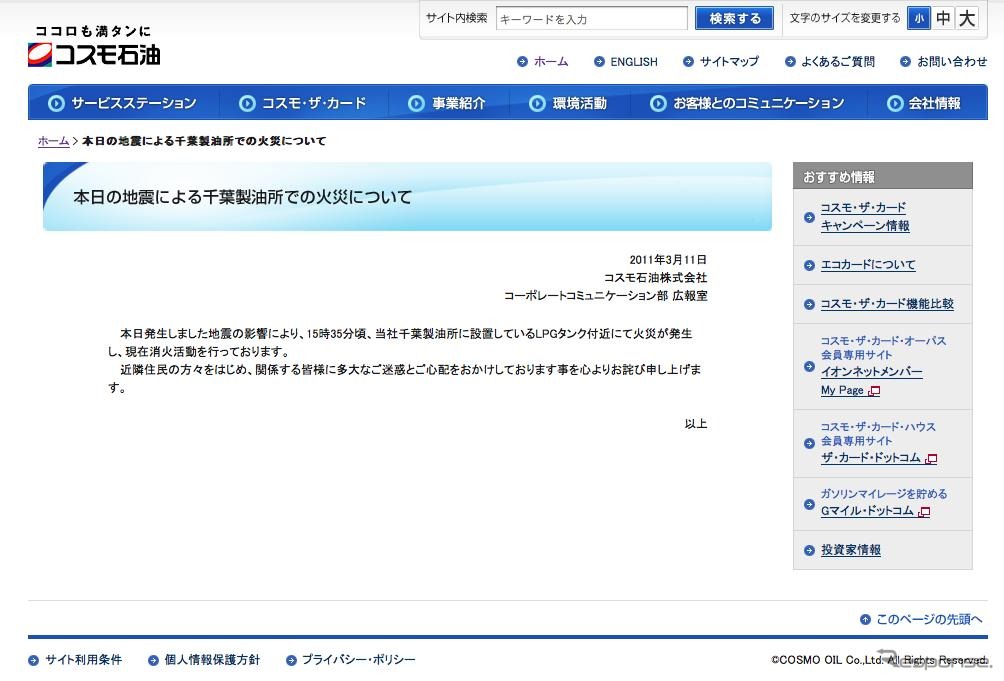1004x681 pixels.
Task: Click the arrow icon before このページの先頭へ
Action: tap(865, 620)
